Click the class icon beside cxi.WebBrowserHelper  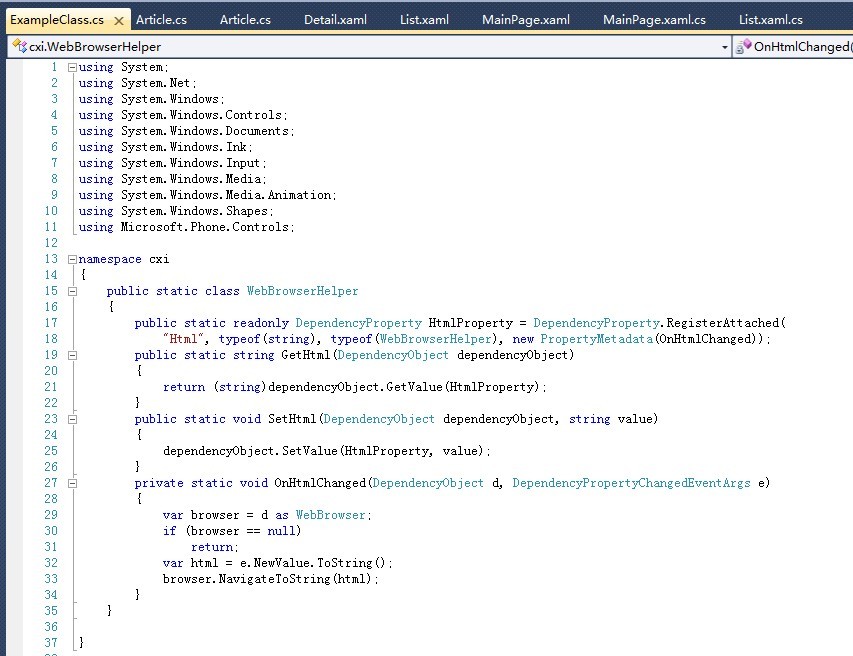click(x=20, y=46)
